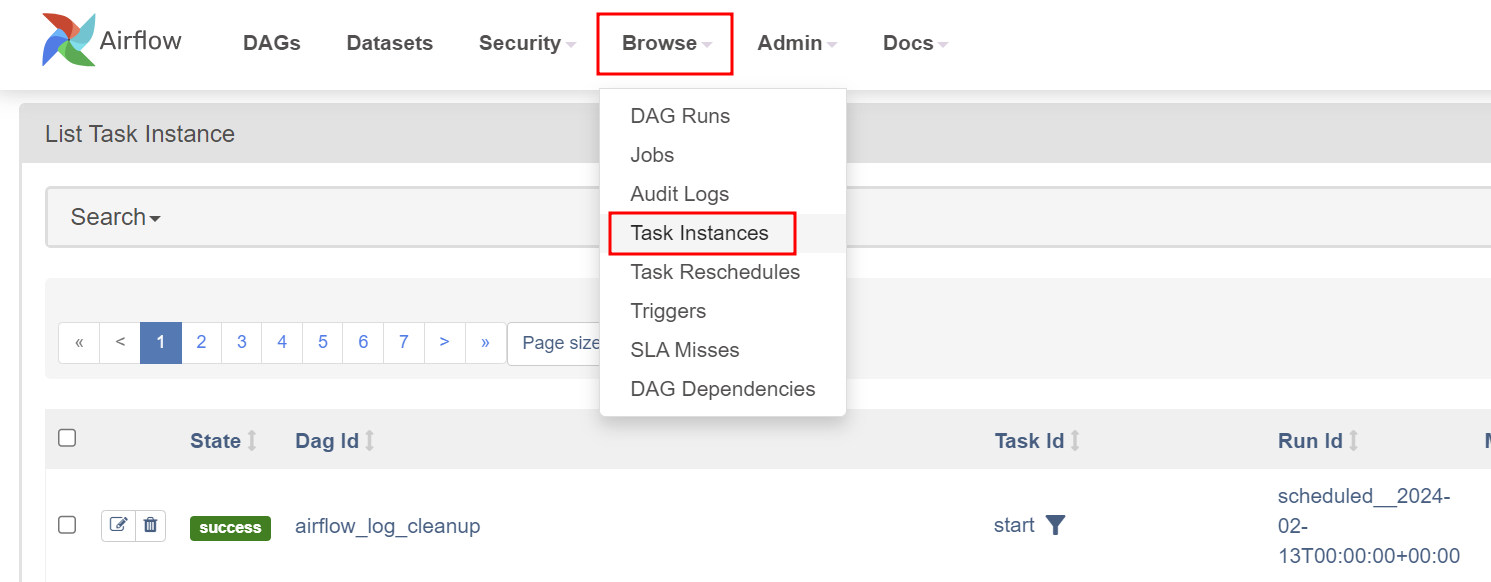Screen dimensions: 1491x582
Task: Sort by State column arrows
Action: tap(252, 441)
